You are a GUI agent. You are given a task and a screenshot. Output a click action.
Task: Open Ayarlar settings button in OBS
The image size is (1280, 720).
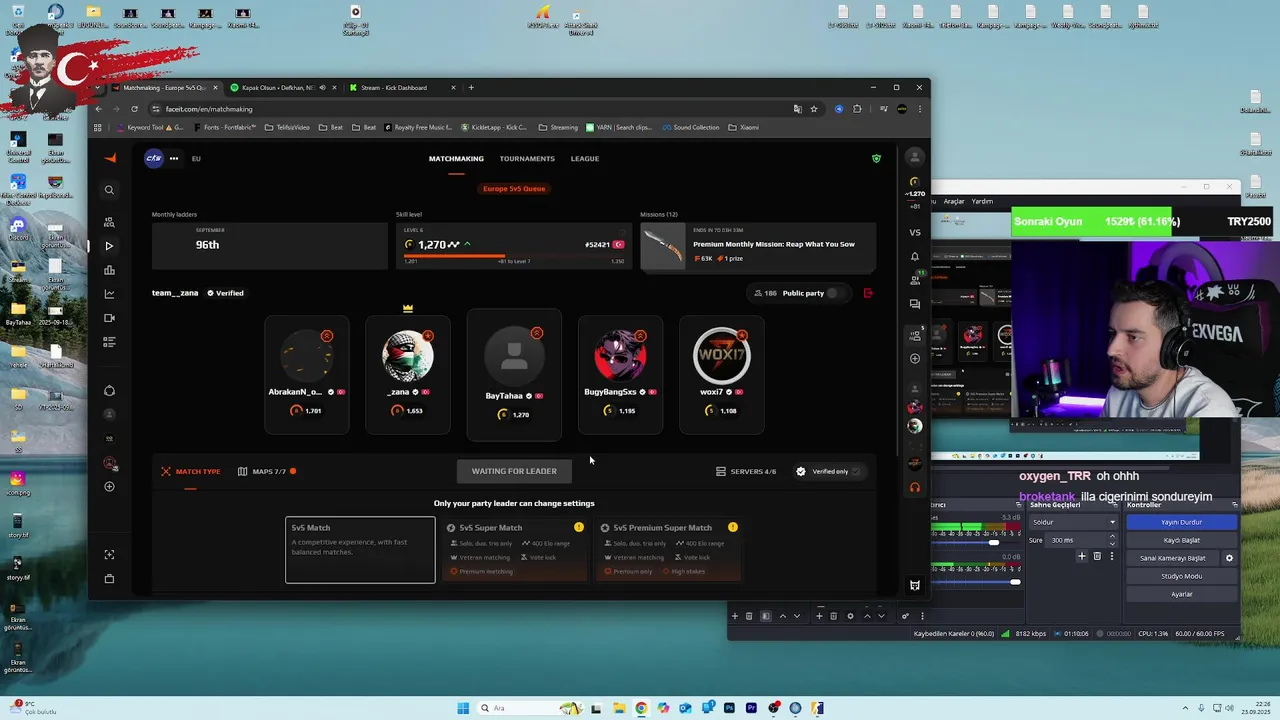[x=1181, y=594]
